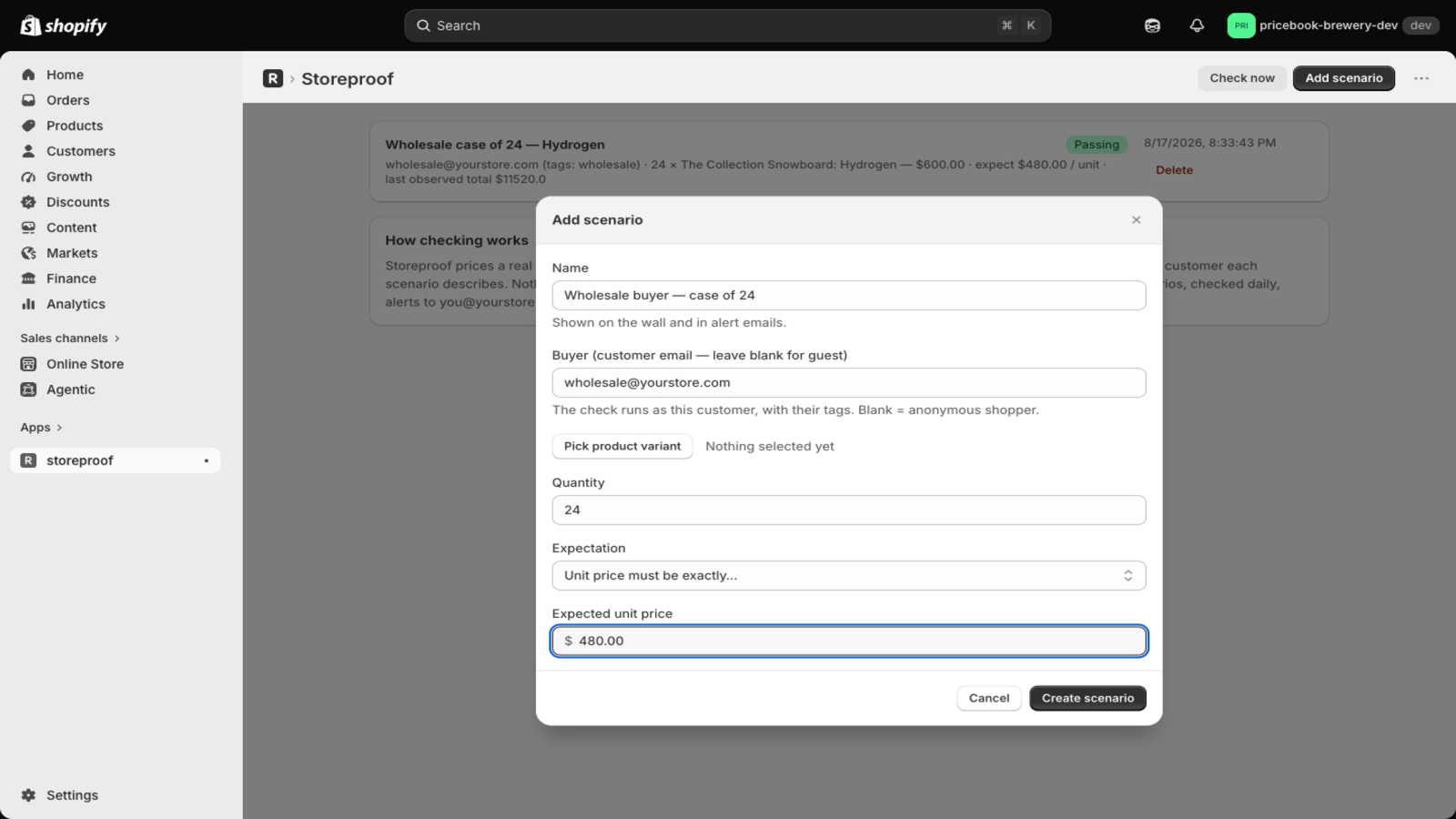The image size is (1456, 819).
Task: Click the Check now button
Action: point(1242,78)
